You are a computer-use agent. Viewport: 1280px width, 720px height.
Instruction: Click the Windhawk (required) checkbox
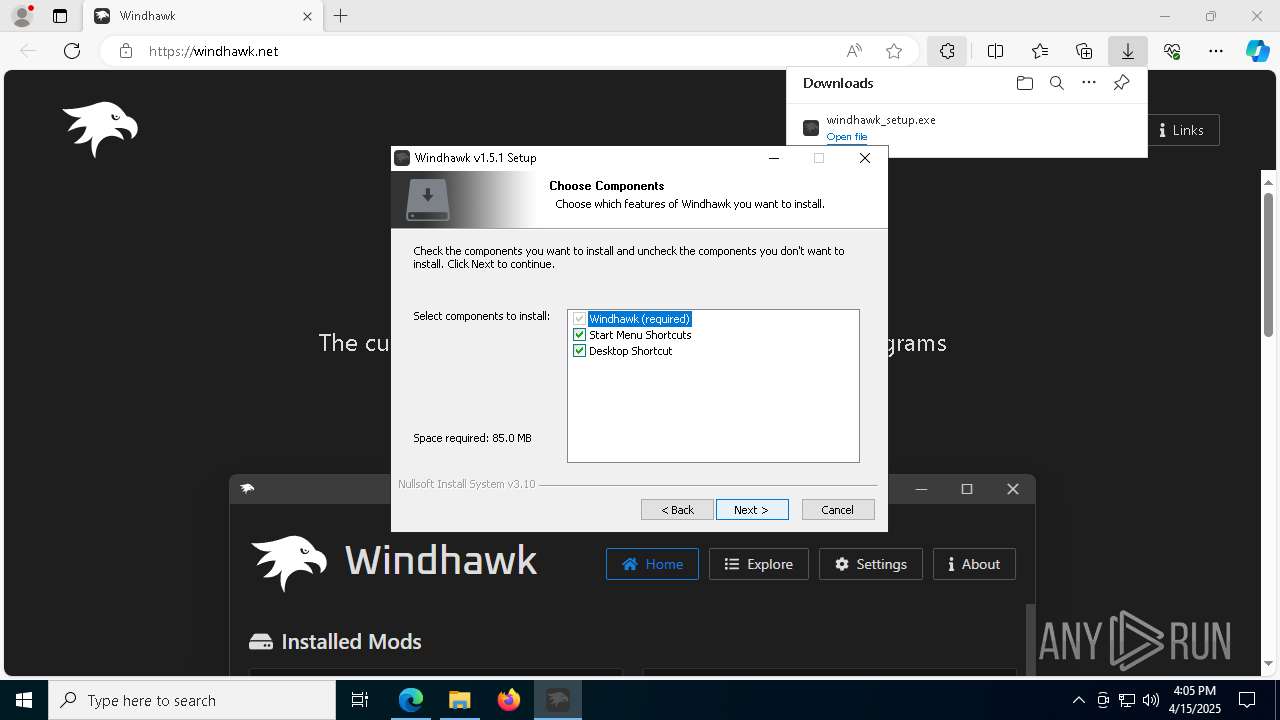click(x=579, y=319)
